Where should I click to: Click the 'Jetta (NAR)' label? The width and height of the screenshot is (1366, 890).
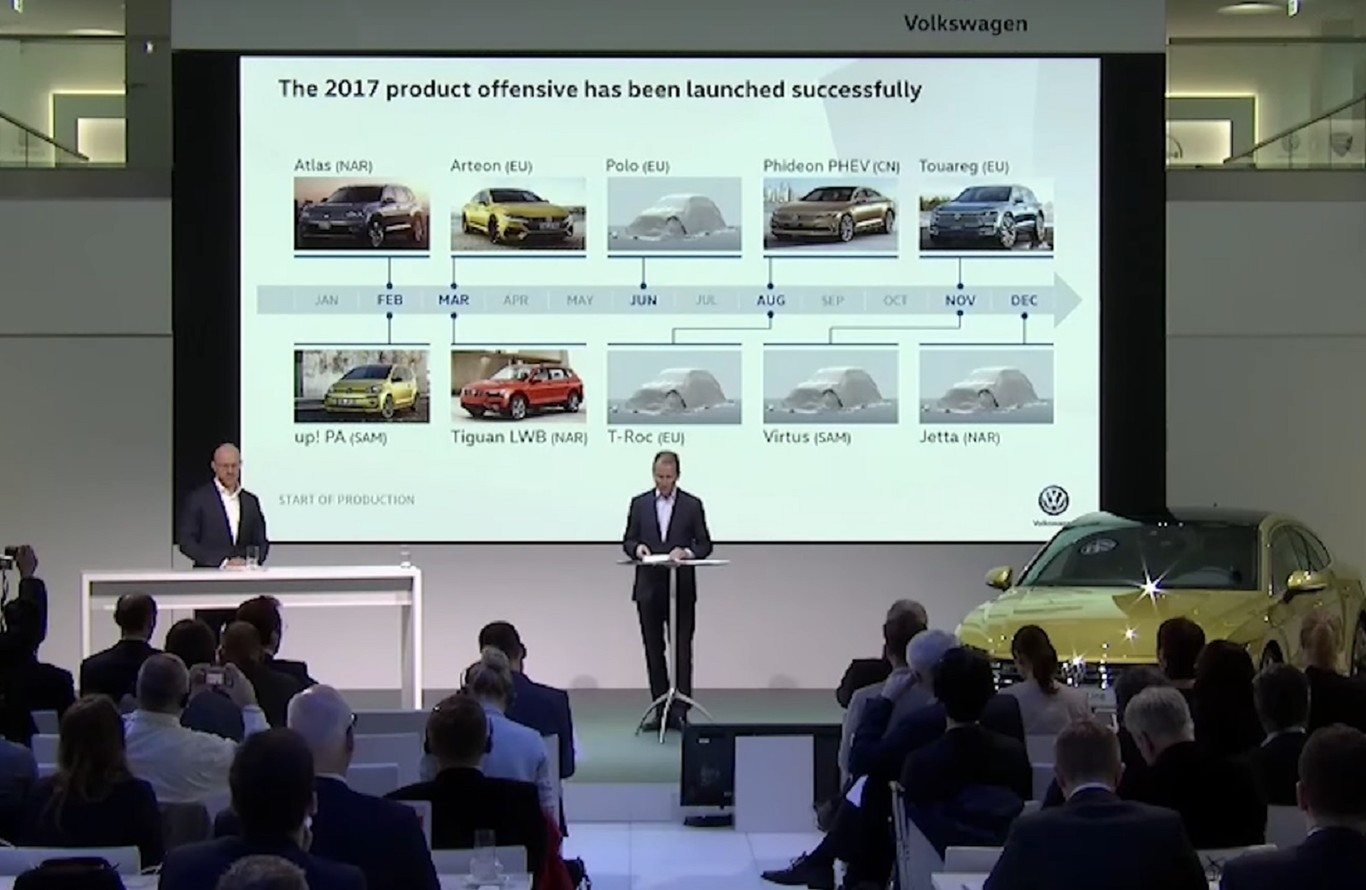(x=959, y=437)
